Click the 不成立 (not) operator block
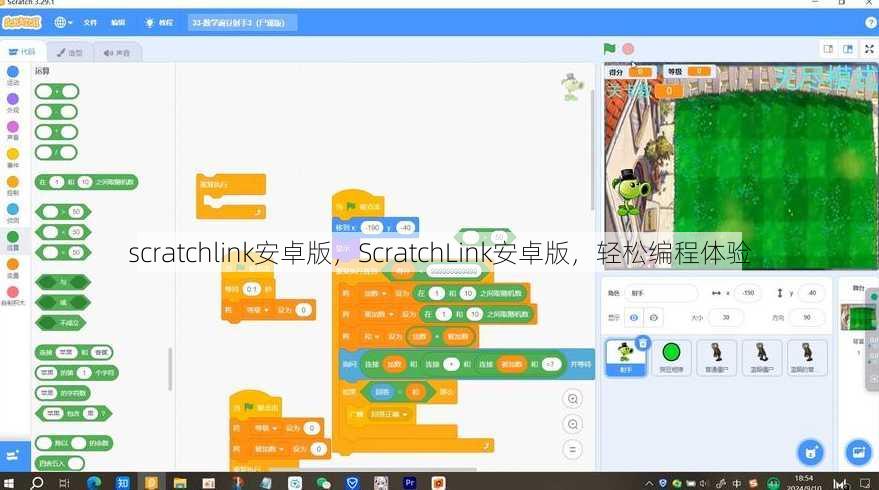This screenshot has height=490, width=879. pyautogui.click(x=61, y=323)
